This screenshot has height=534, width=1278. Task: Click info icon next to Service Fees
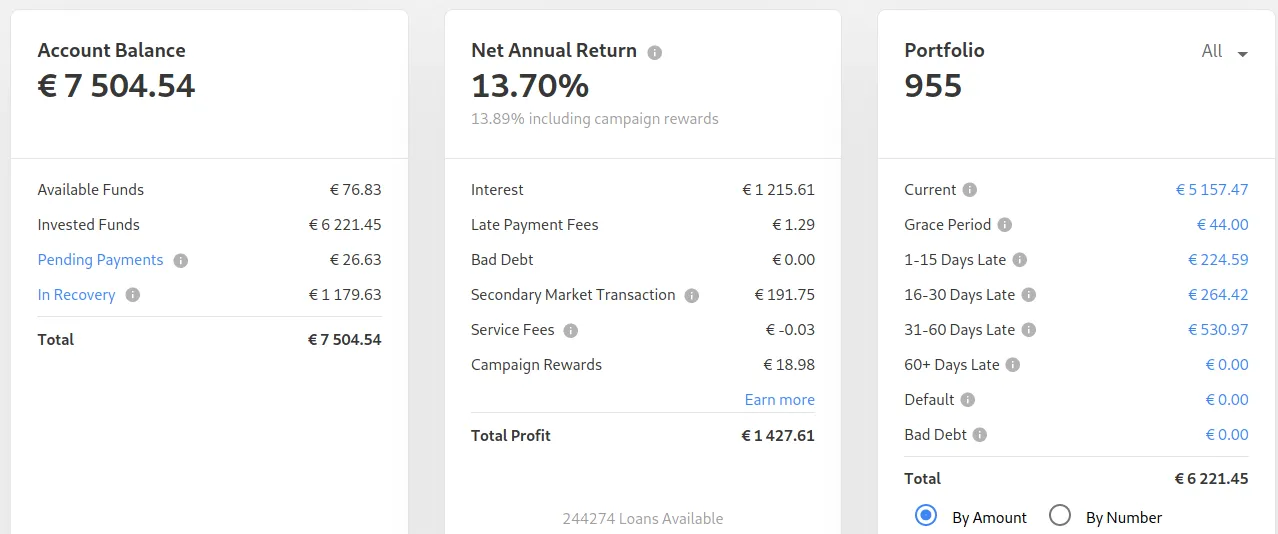point(571,330)
